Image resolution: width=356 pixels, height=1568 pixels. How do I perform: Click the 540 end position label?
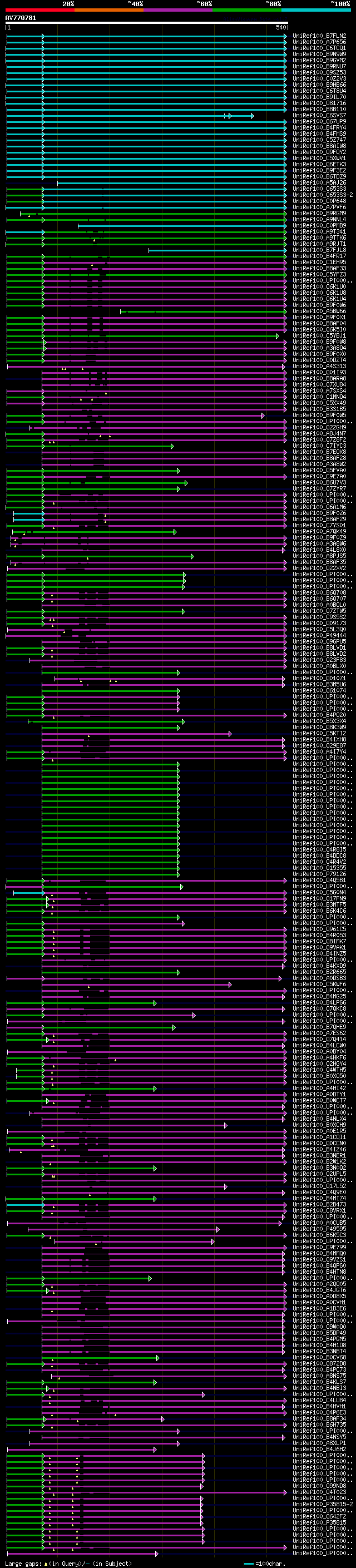tap(281, 28)
